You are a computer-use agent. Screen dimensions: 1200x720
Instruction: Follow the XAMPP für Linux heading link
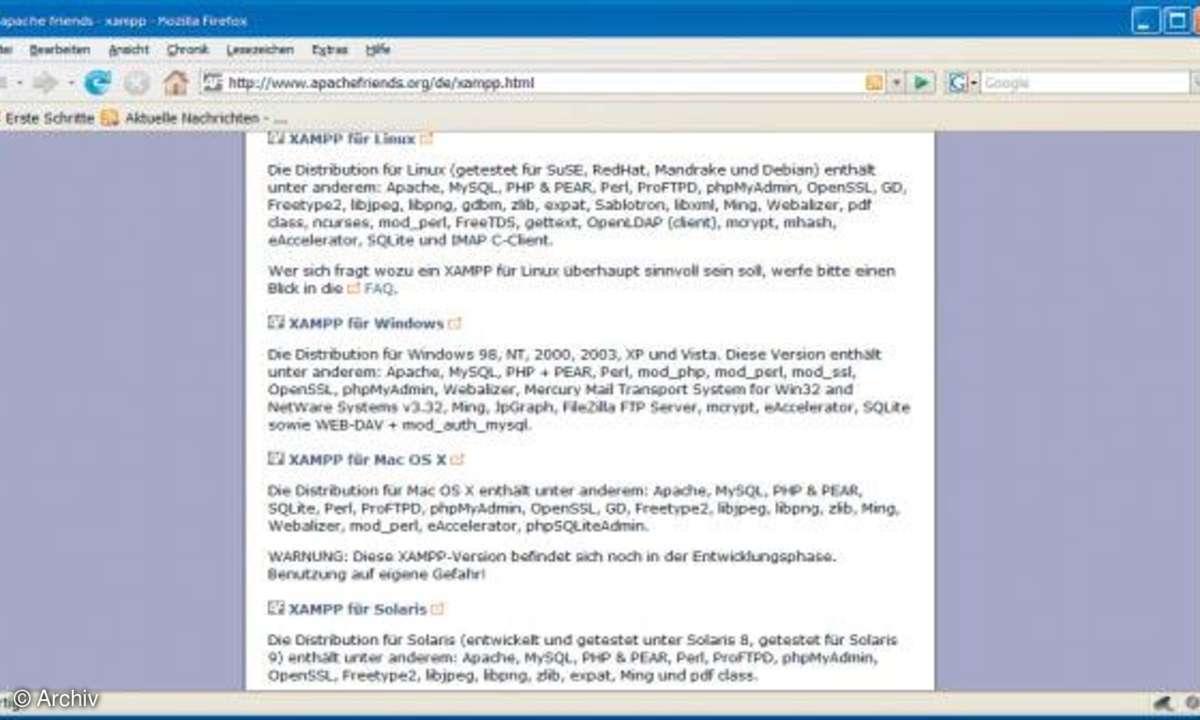tap(352, 139)
